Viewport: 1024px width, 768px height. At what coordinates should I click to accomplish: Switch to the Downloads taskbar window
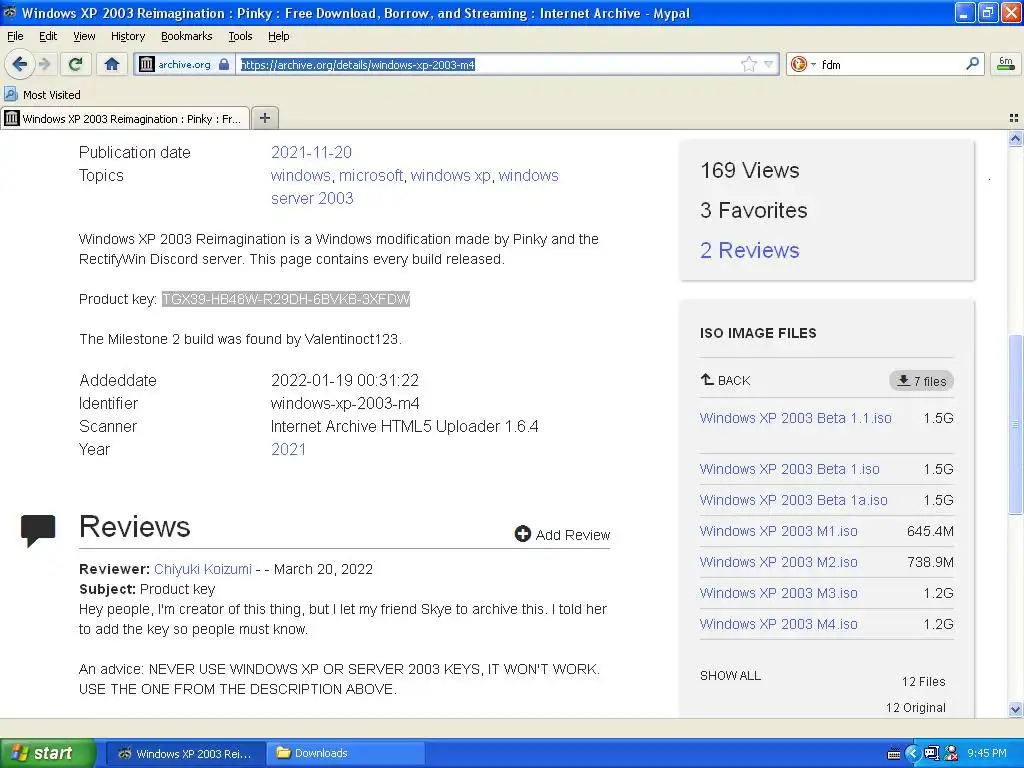click(x=345, y=753)
